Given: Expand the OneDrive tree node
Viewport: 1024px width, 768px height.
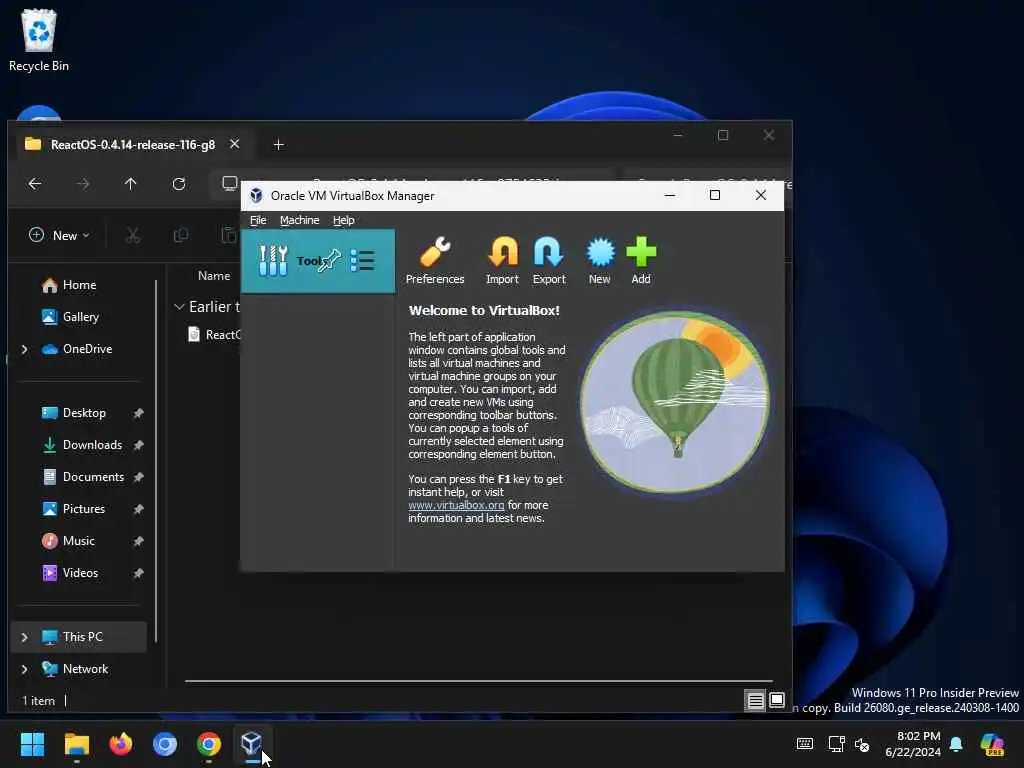Looking at the screenshot, I should coord(25,349).
